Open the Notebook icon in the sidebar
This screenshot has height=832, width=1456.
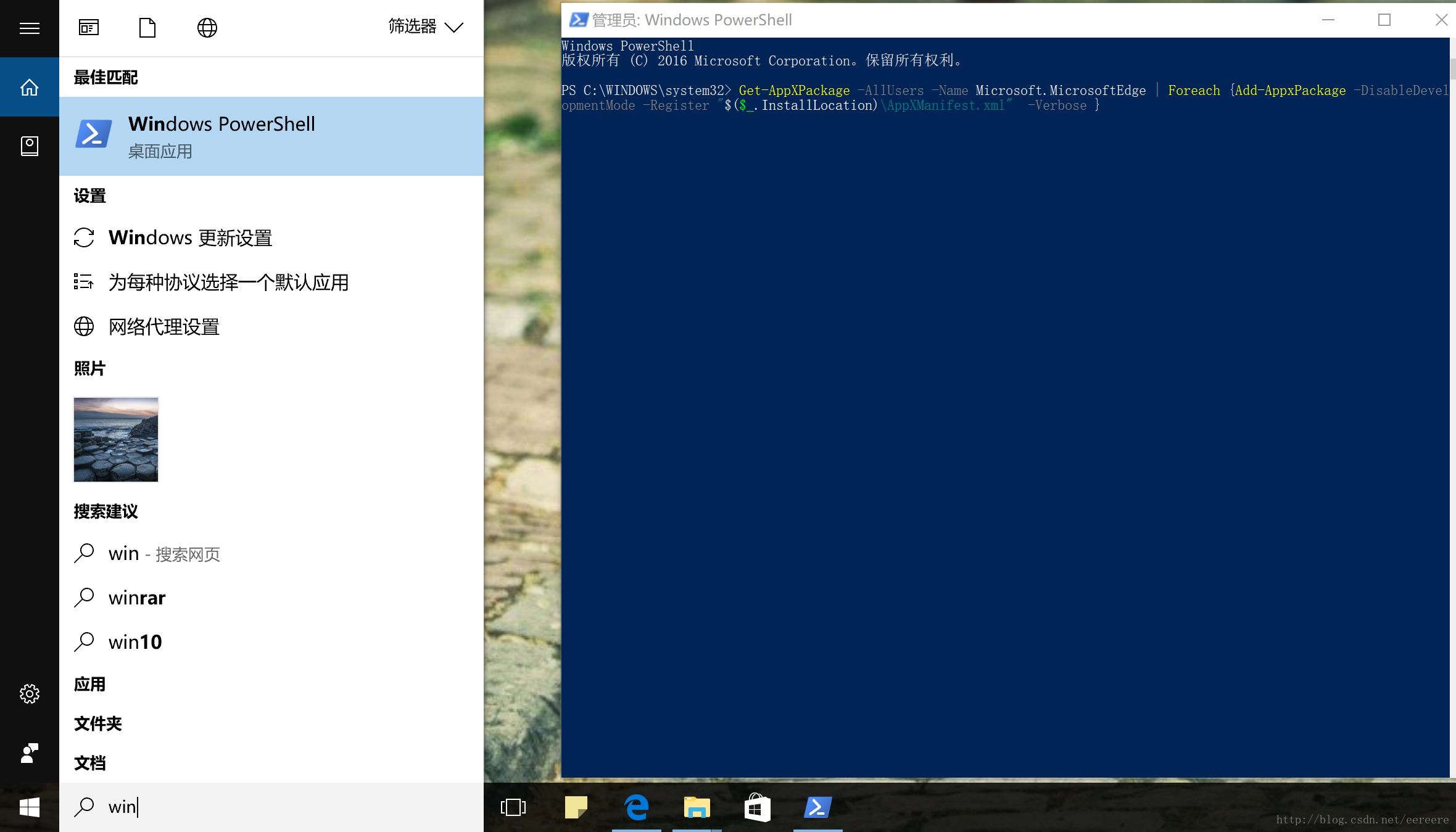pos(29,146)
